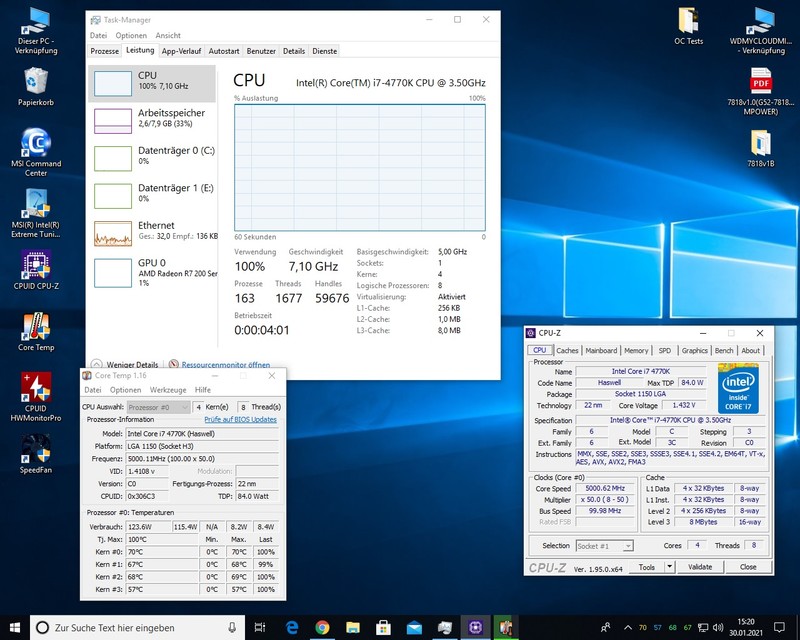Switch to Prozesse tab
Image resolution: width=800 pixels, height=640 pixels.
[x=105, y=51]
